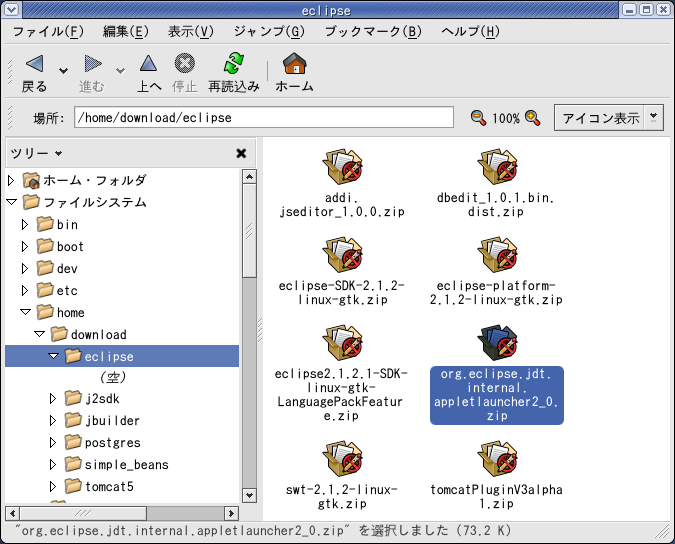Screen dimensions: 675x544
Task: Click the 場所 location path field
Action: pos(264,117)
